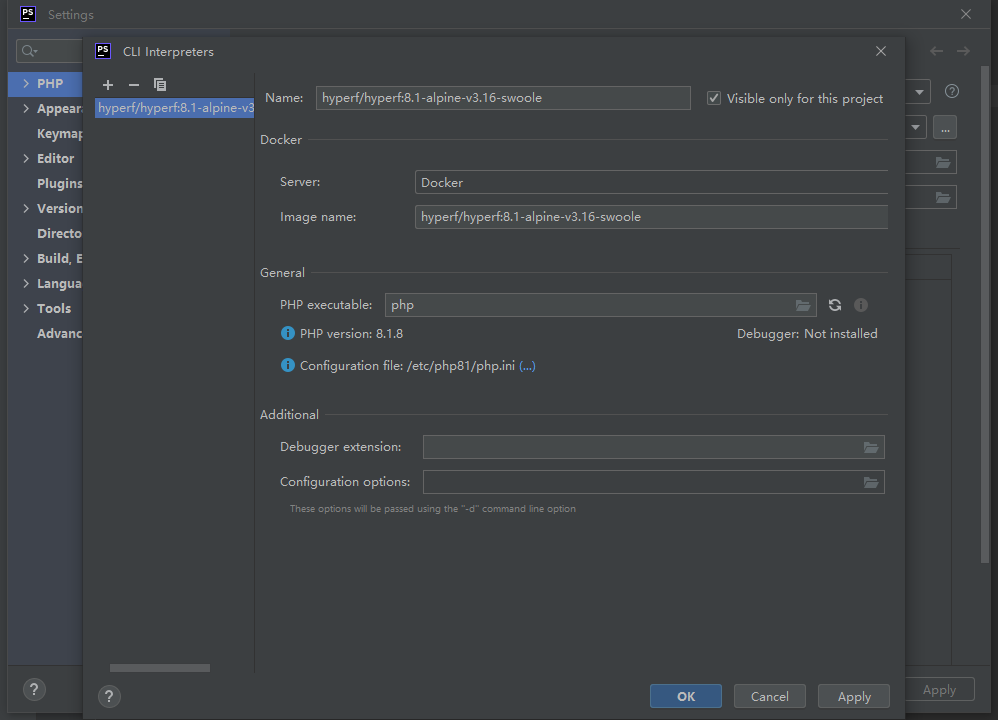Expand the Tools settings node
The height and width of the screenshot is (720, 998).
26,308
